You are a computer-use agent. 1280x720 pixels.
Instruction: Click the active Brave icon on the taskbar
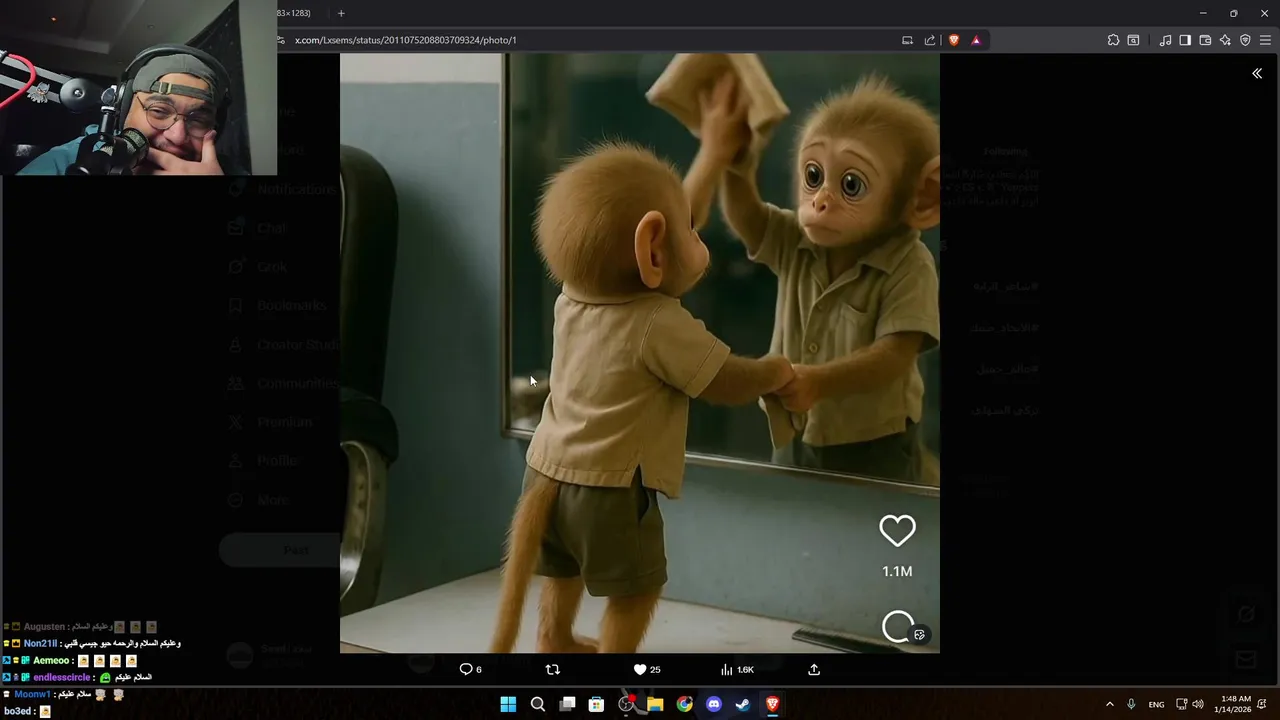click(x=772, y=704)
